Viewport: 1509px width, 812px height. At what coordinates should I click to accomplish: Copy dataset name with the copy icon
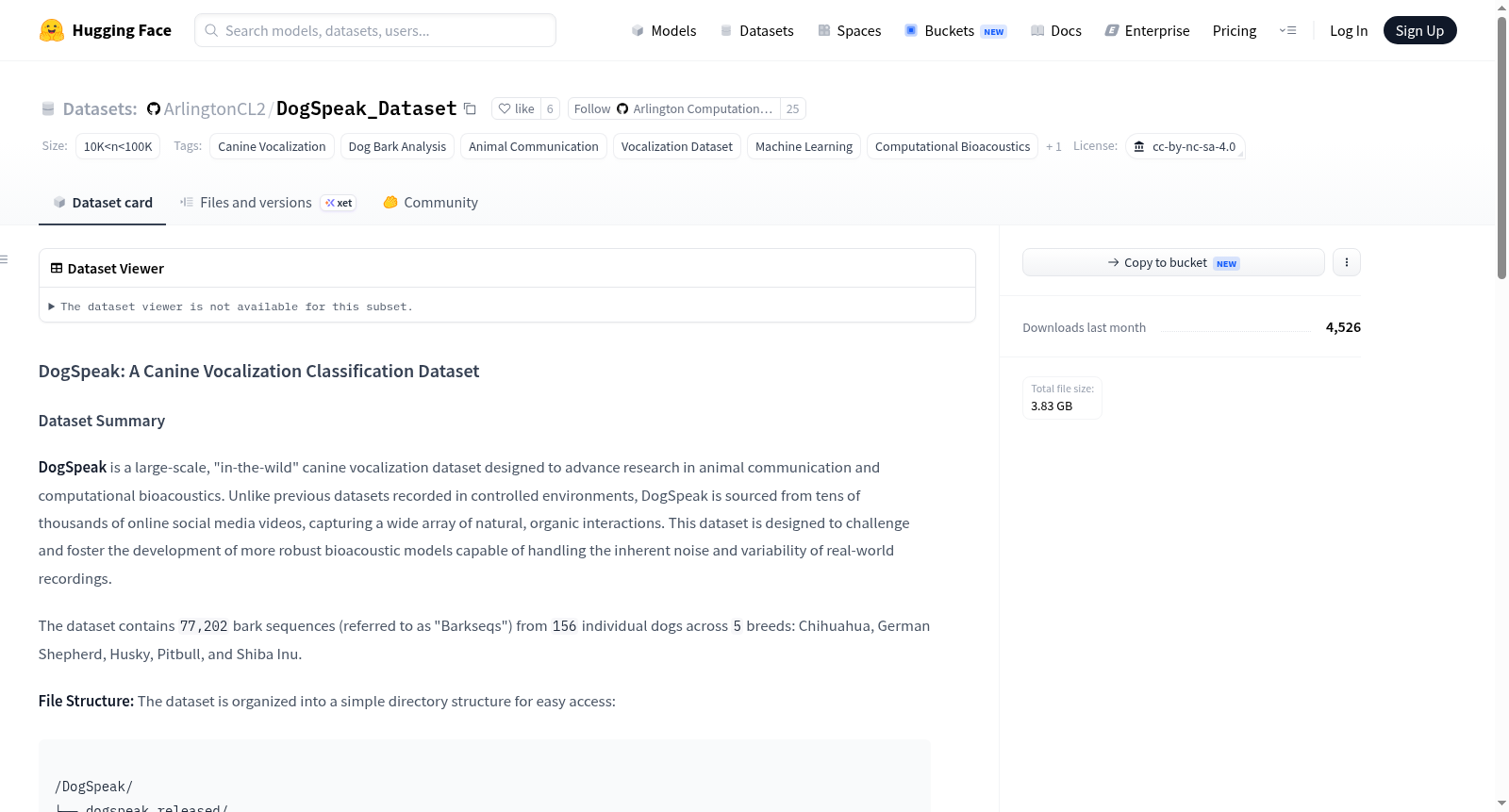tap(470, 109)
